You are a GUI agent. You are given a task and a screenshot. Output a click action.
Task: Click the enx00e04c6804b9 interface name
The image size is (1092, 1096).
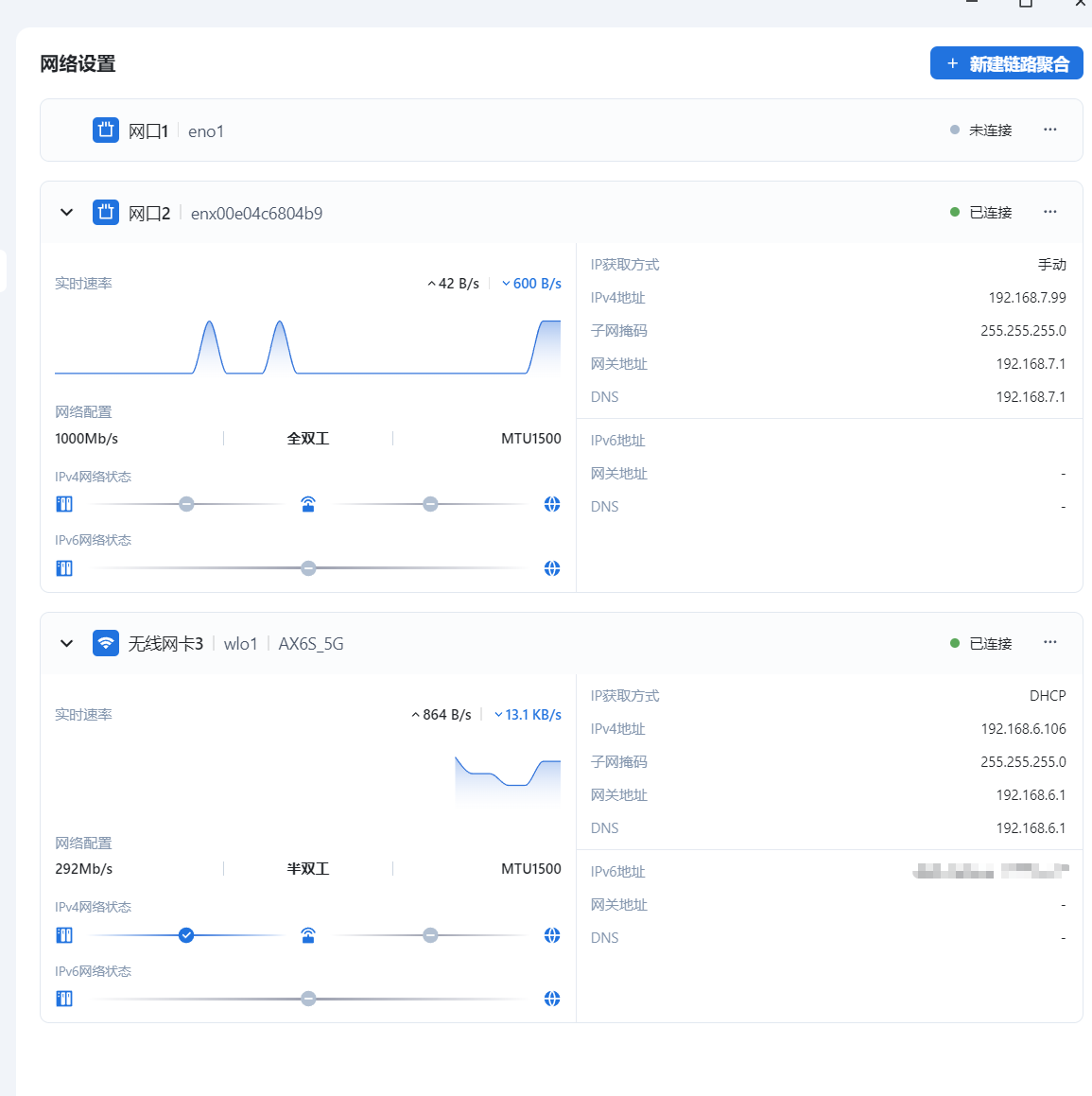[x=256, y=213]
